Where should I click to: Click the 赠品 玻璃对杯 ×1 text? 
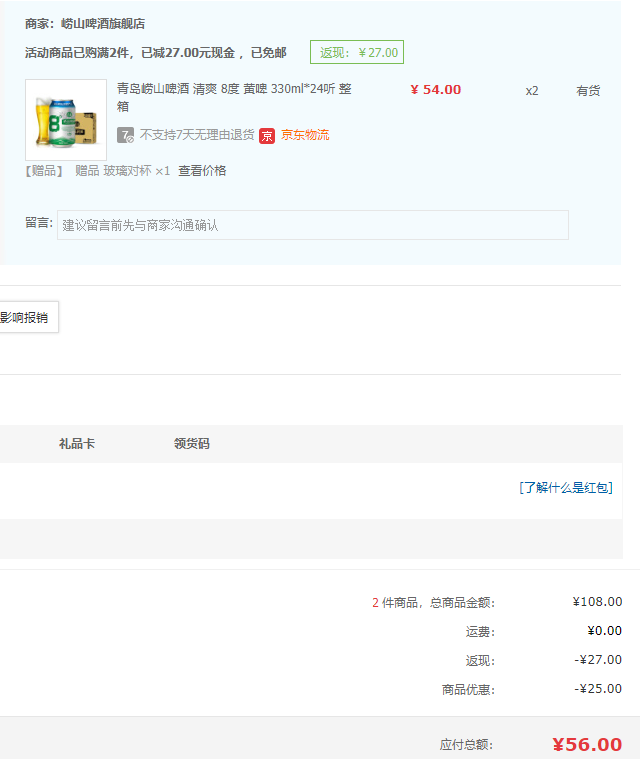coord(122,171)
